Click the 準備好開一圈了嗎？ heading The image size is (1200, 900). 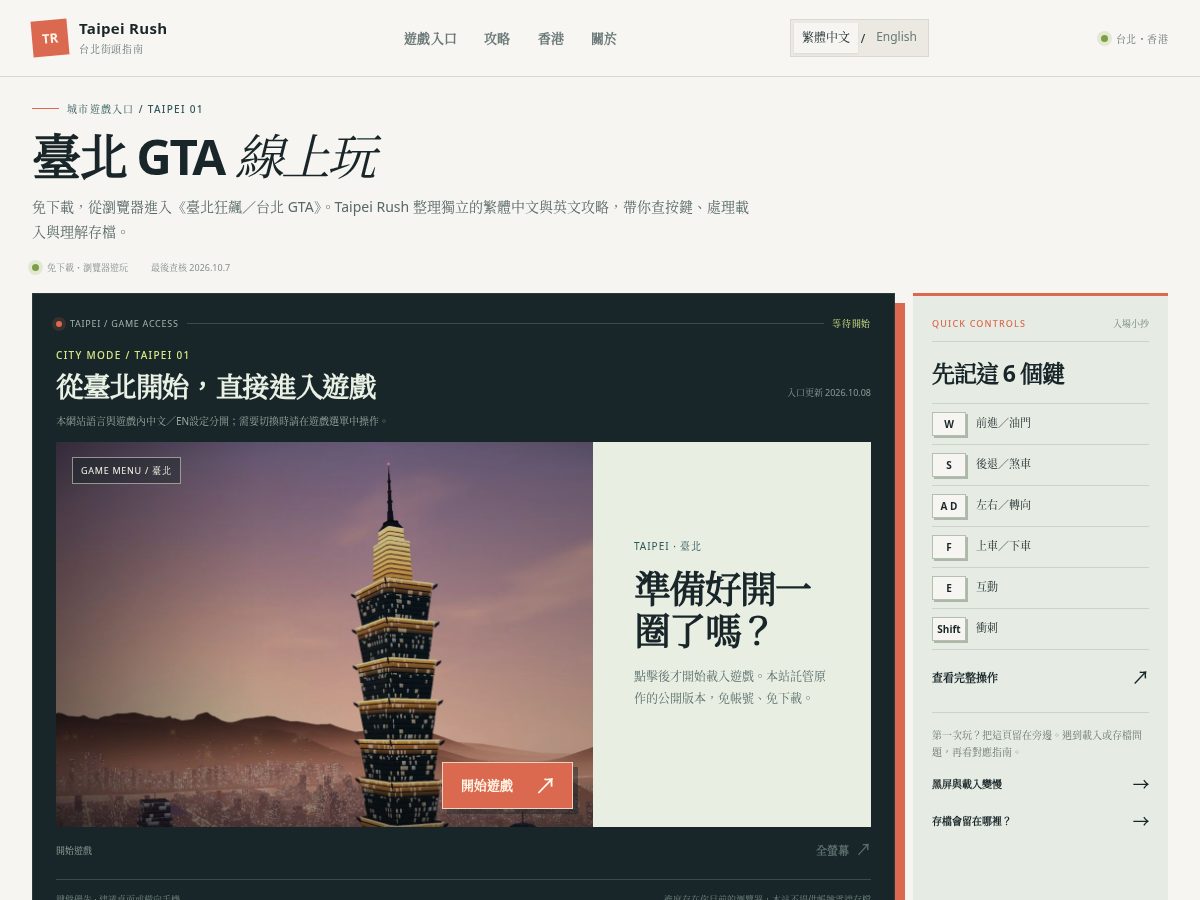point(722,610)
